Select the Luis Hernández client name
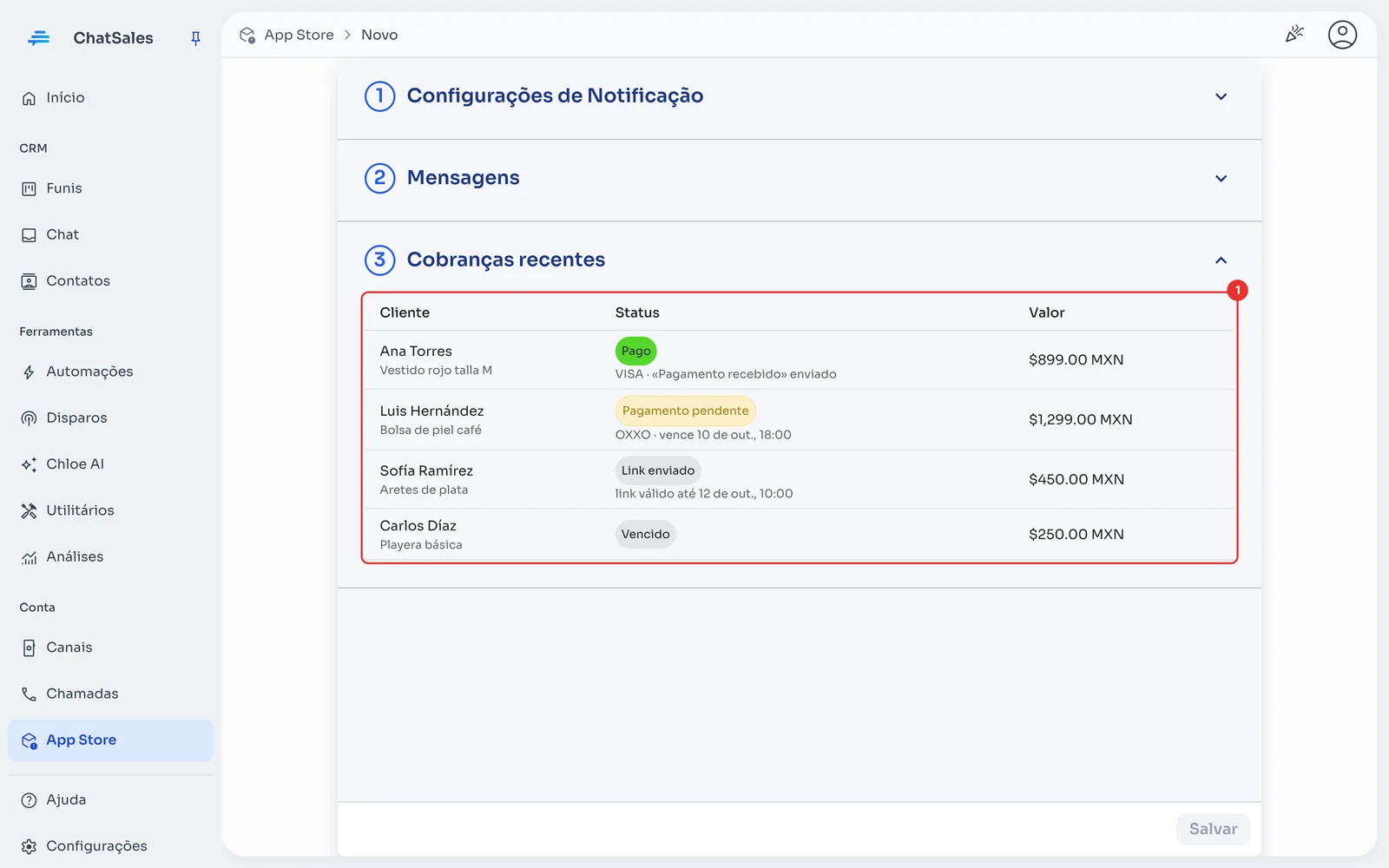Image resolution: width=1389 pixels, height=868 pixels. [431, 411]
